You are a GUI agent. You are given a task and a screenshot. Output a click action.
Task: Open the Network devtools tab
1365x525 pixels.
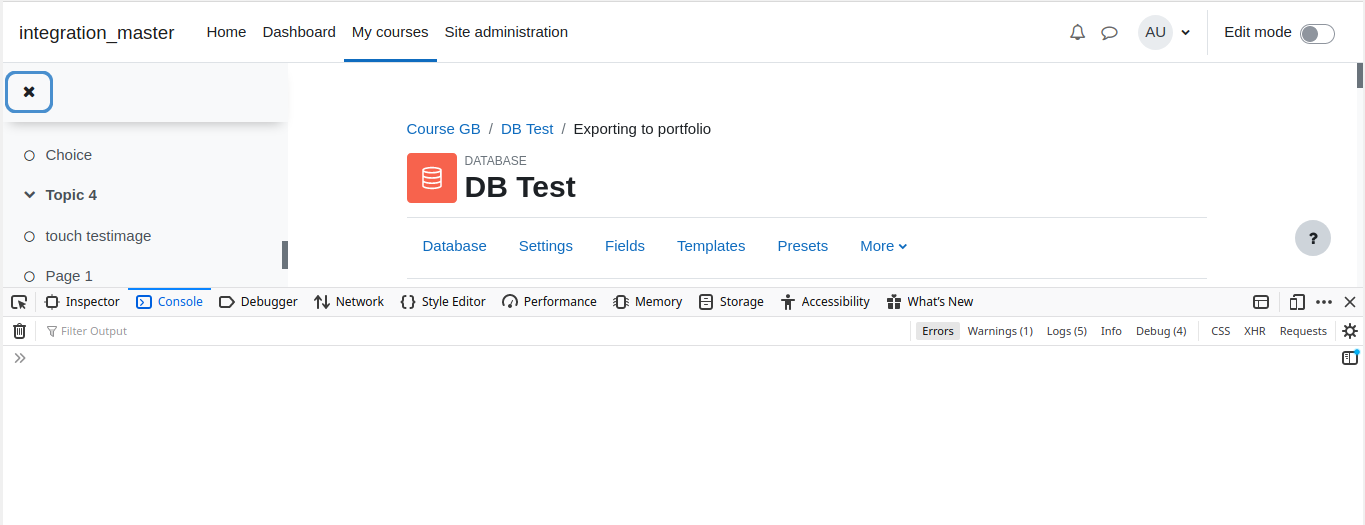(349, 302)
